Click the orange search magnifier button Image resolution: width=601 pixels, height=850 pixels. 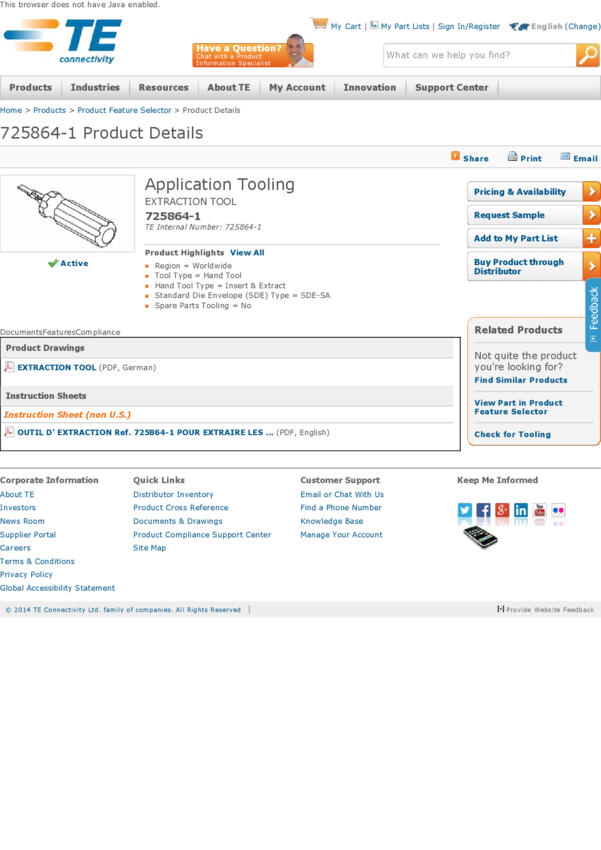tap(588, 56)
